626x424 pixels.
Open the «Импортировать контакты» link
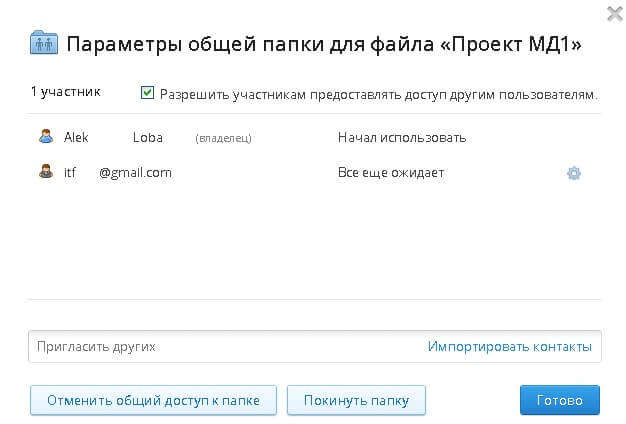(x=509, y=347)
